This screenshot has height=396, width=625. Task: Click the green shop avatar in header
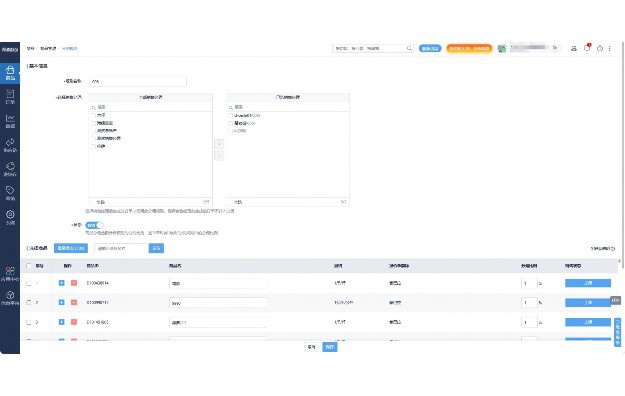point(501,48)
